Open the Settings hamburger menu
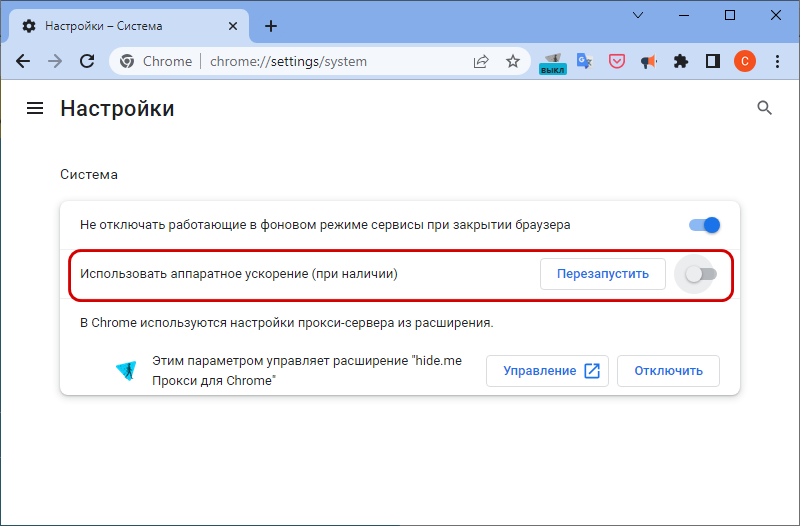800x526 pixels. coord(35,108)
